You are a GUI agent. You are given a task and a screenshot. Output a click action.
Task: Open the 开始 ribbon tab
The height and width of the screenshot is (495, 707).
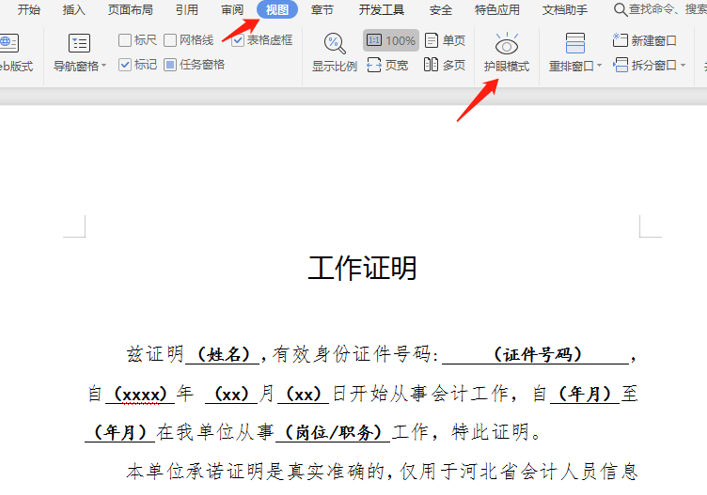point(28,9)
